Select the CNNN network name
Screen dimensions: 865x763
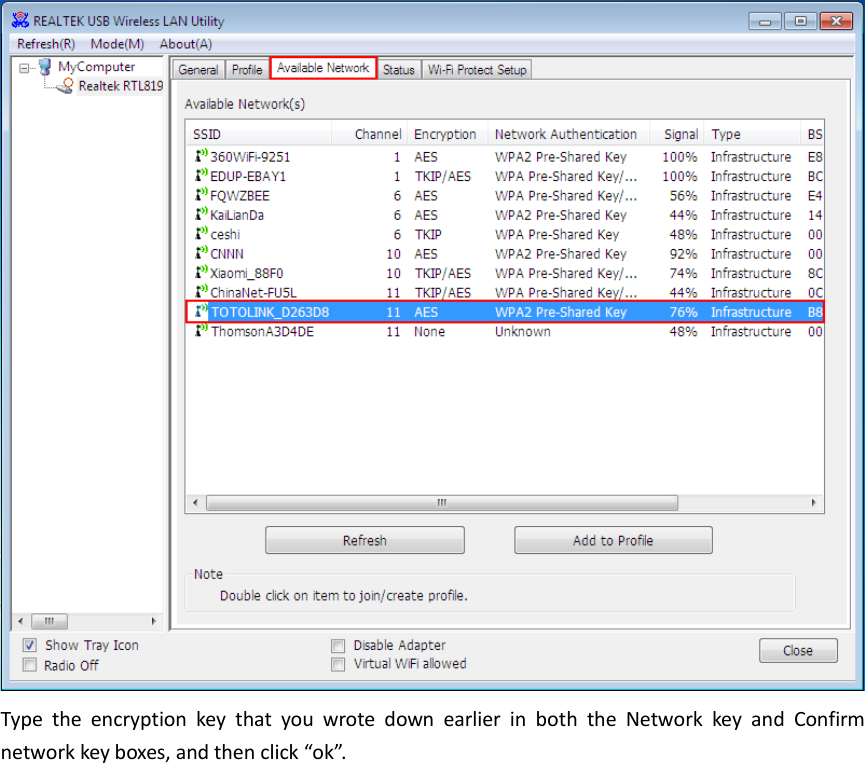(227, 254)
